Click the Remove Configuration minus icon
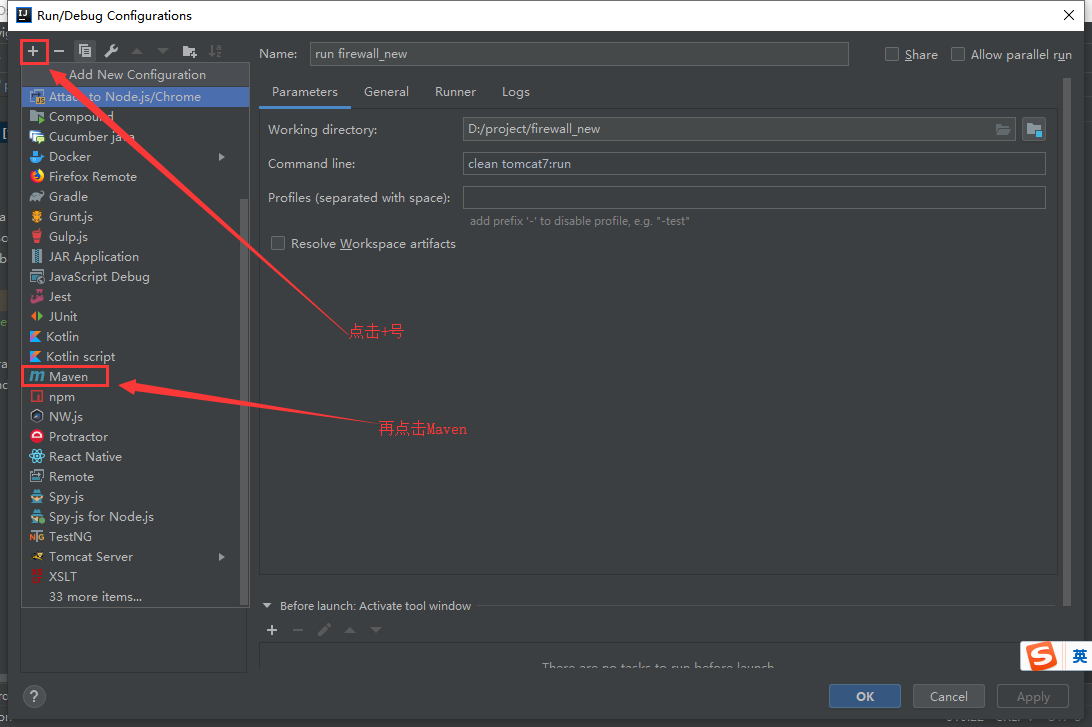Image resolution: width=1092 pixels, height=727 pixels. [x=59, y=51]
